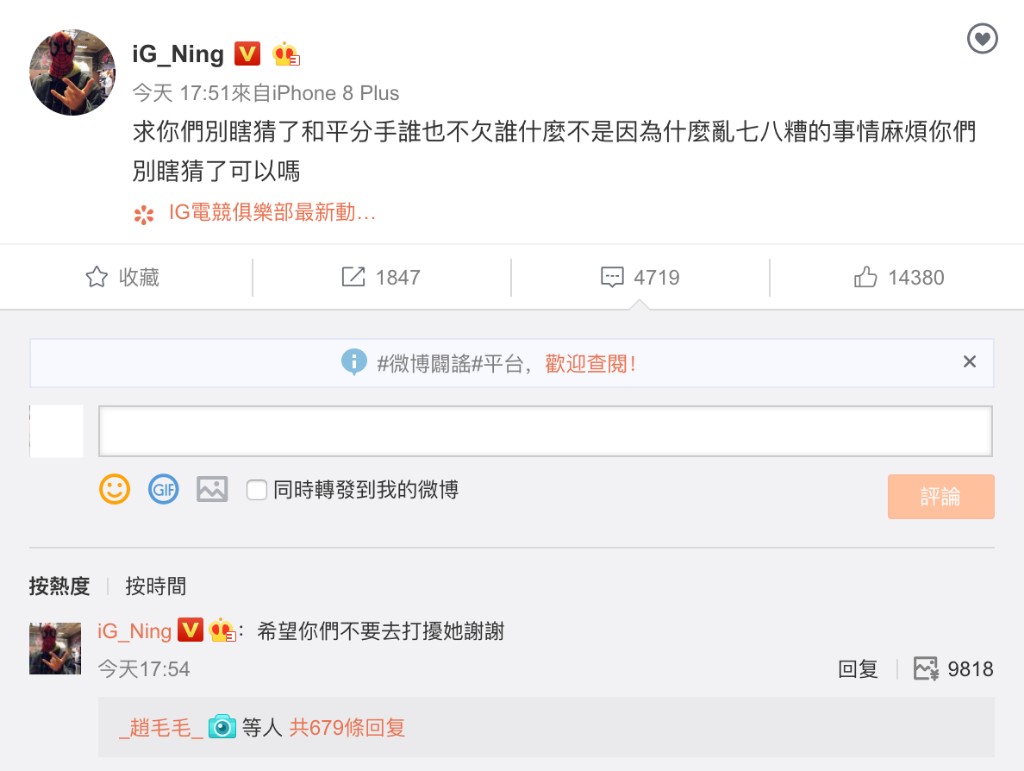Click 回复 to reply to iG_Ning's comment
The width and height of the screenshot is (1024, 771).
coord(855,671)
